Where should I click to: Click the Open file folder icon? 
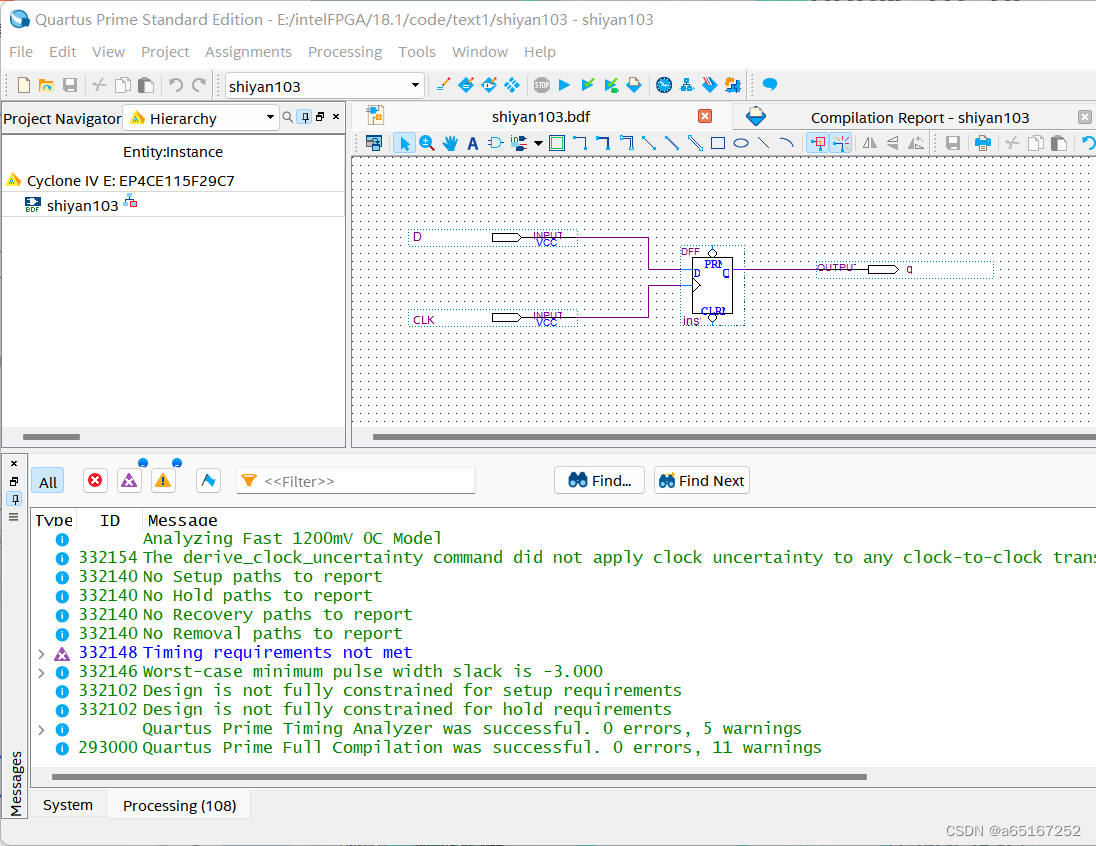(x=46, y=85)
